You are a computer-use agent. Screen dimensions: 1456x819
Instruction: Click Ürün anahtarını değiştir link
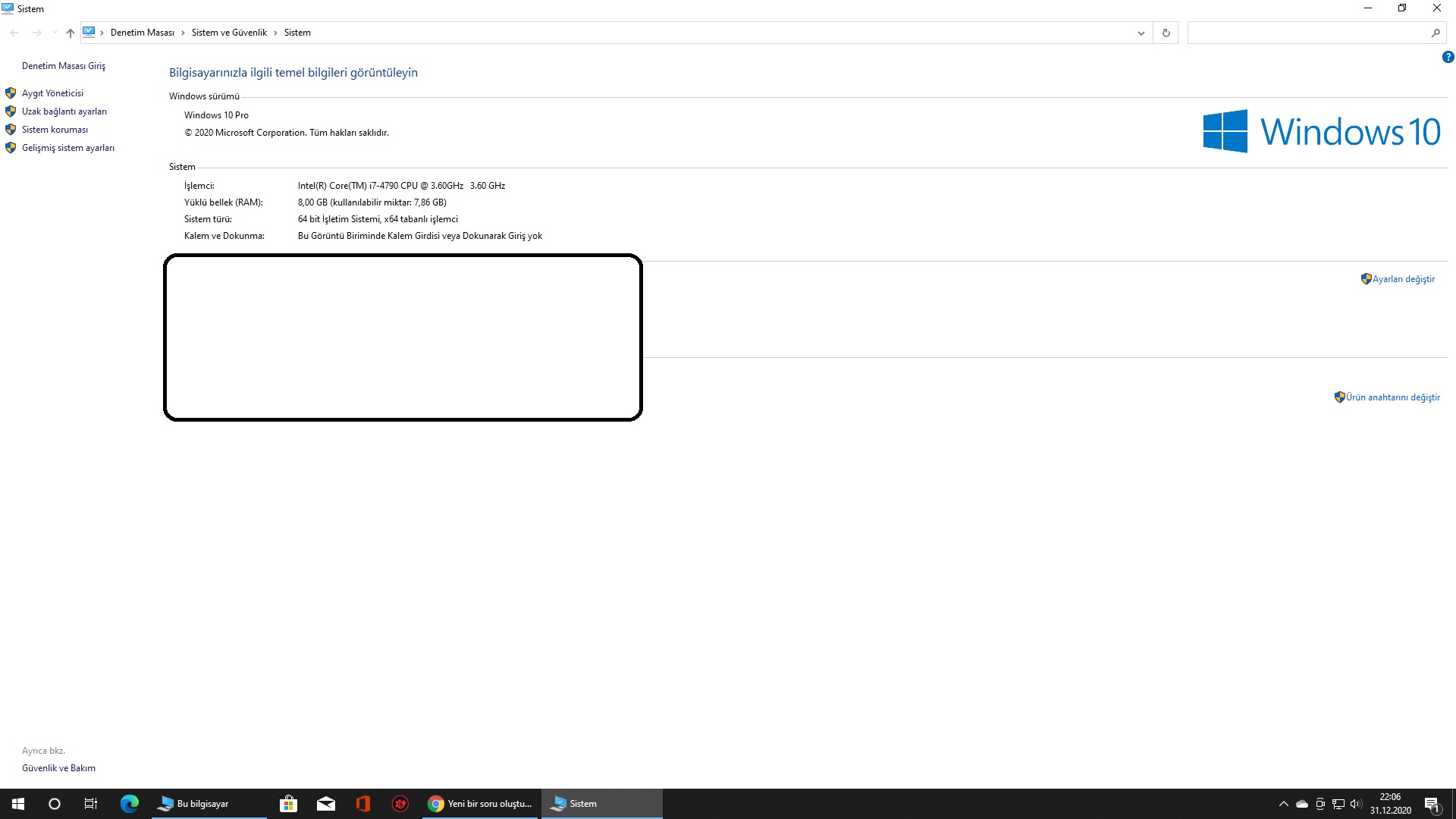click(x=1392, y=397)
